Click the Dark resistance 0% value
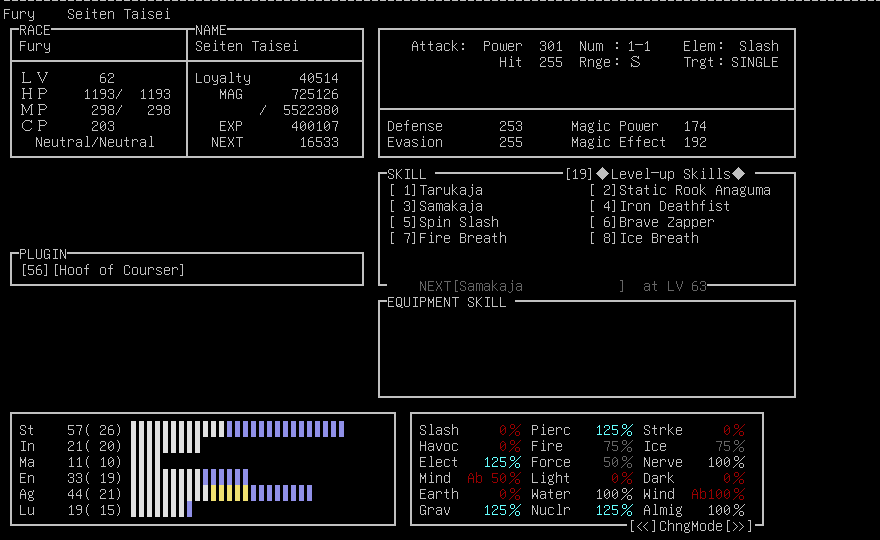 coord(734,478)
